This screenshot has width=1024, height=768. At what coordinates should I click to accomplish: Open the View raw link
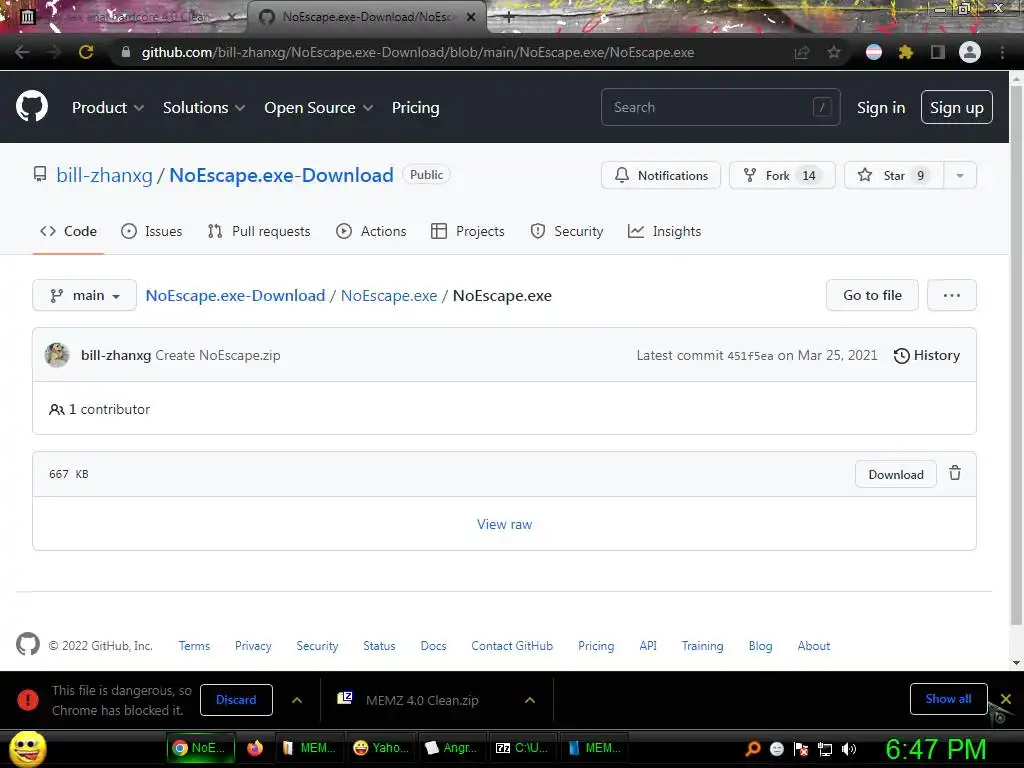tap(504, 524)
